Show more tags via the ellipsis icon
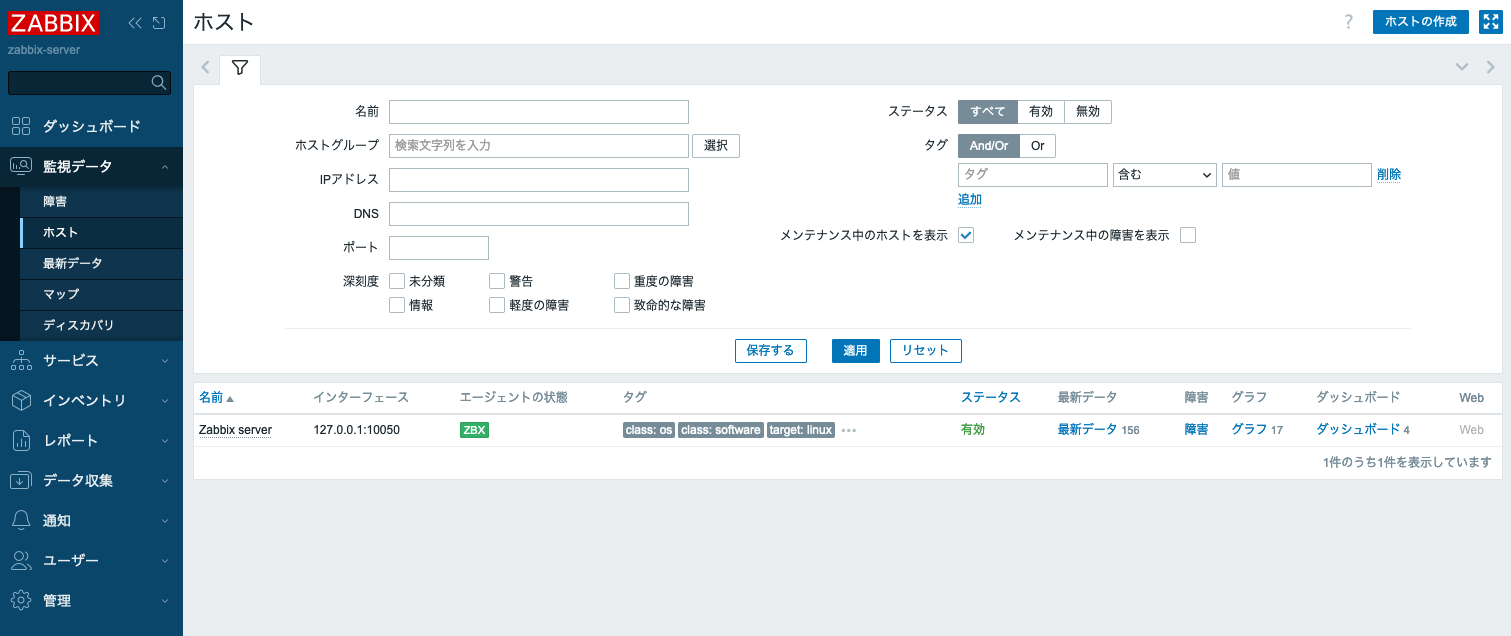Image resolution: width=1511 pixels, height=636 pixels. coord(849,430)
